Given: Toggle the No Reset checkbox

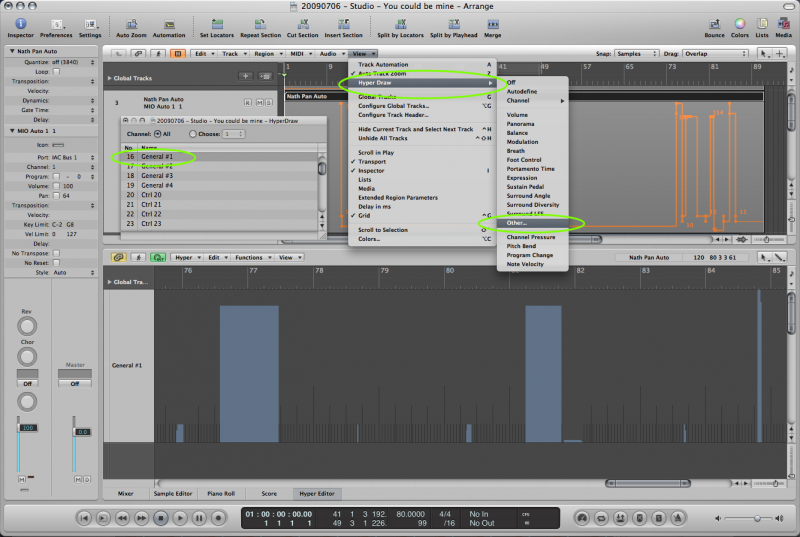Looking at the screenshot, I should 56,263.
